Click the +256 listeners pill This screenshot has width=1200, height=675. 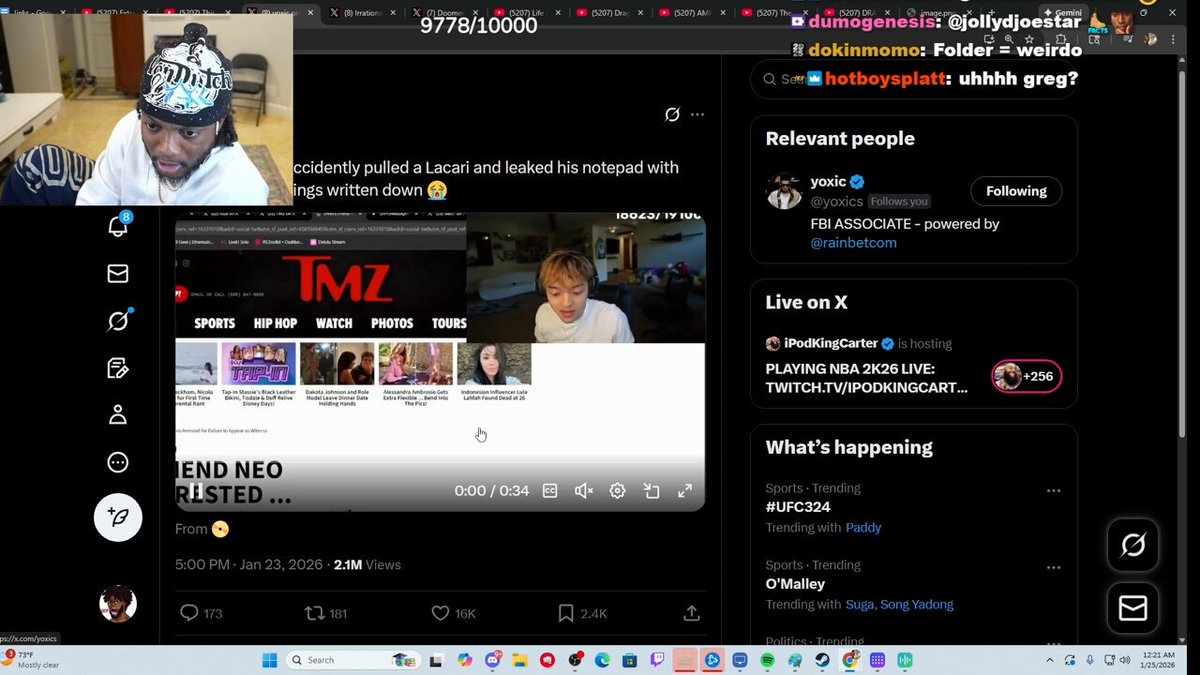click(1026, 377)
